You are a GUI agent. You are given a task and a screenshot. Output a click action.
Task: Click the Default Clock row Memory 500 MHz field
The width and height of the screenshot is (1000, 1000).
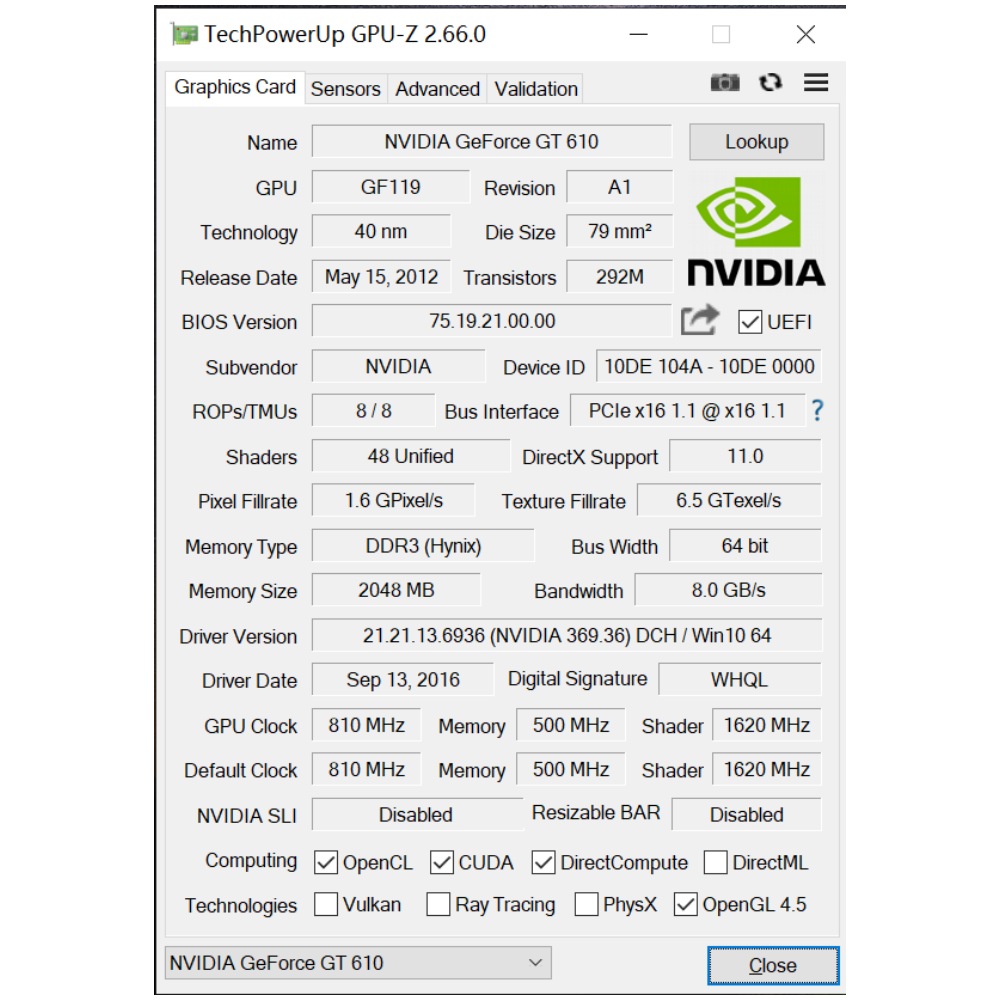point(571,770)
